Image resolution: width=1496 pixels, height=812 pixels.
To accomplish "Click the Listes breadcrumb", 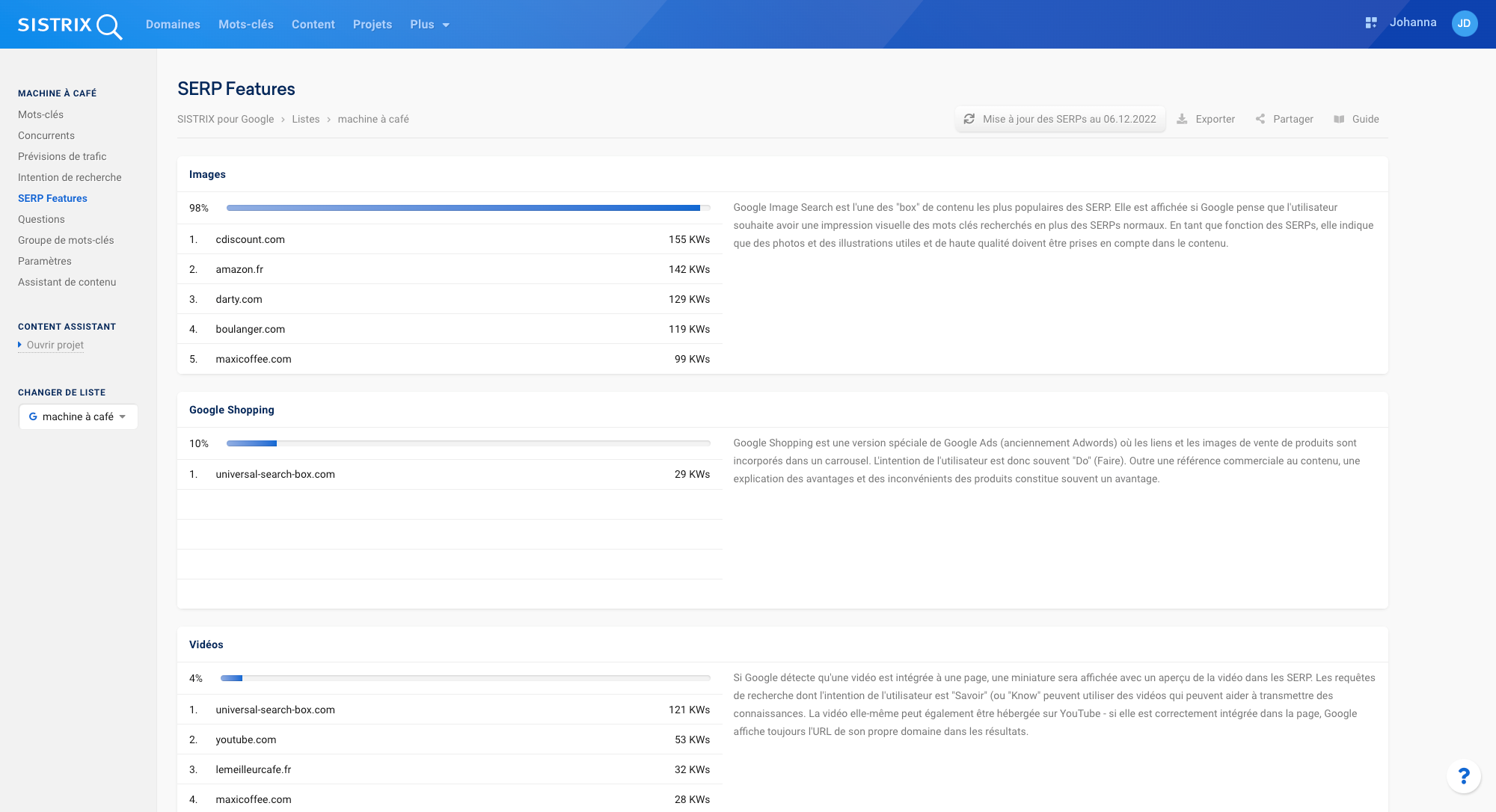I will click(306, 119).
